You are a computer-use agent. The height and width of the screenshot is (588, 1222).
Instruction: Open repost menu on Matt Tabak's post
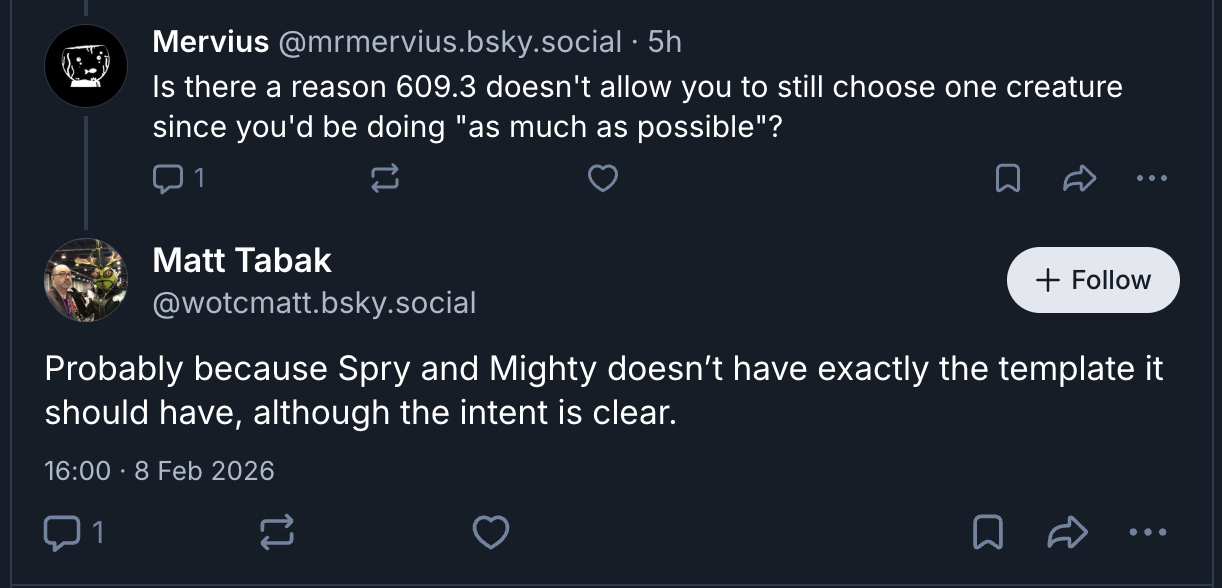[277, 534]
